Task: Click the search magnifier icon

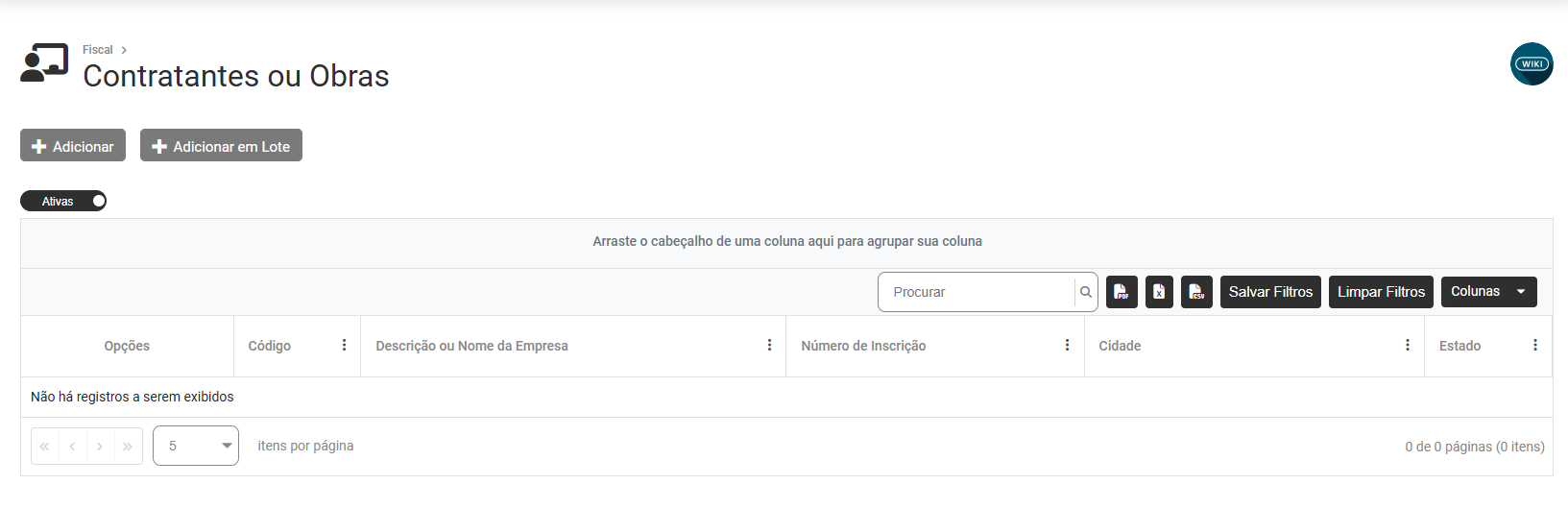Action: (1086, 292)
